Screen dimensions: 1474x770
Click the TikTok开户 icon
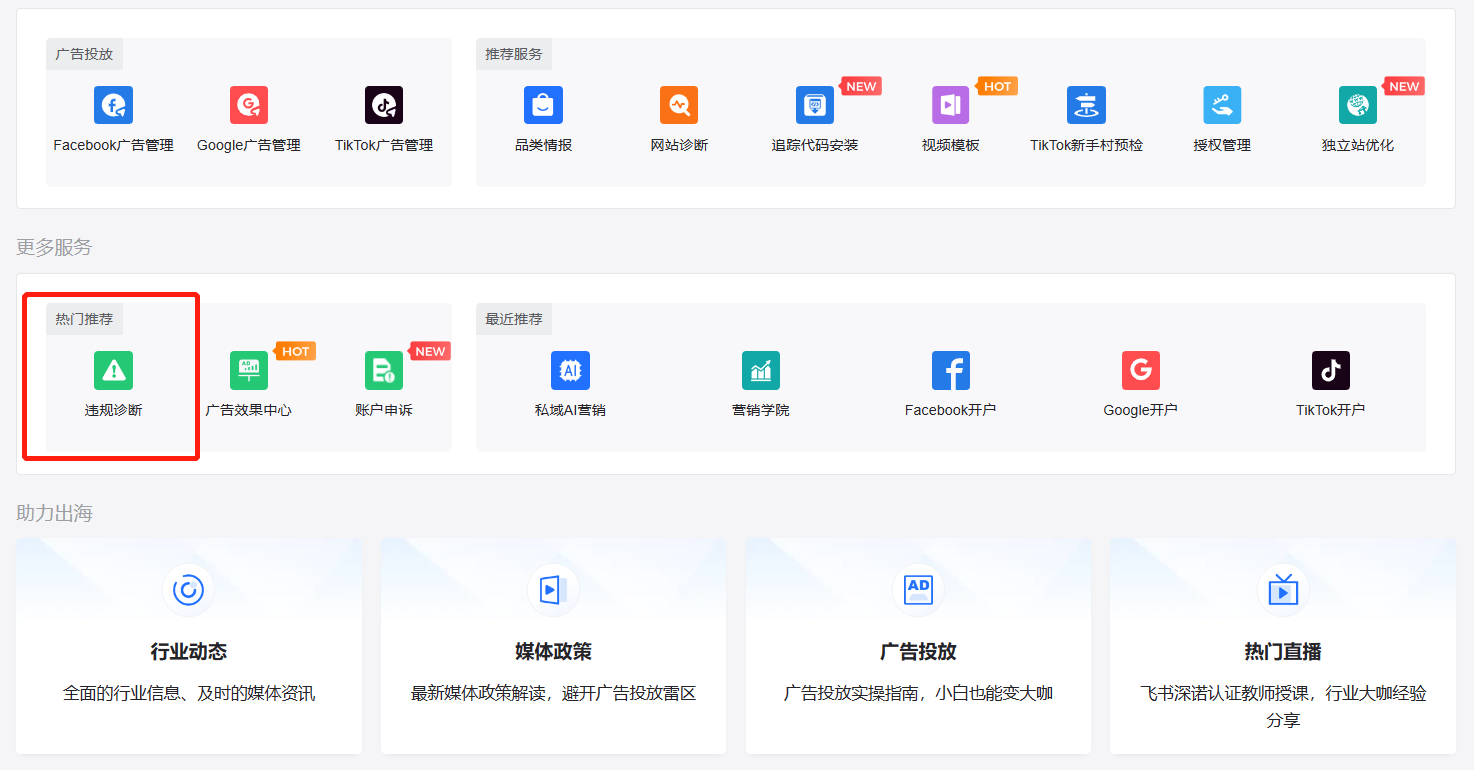[1331, 370]
